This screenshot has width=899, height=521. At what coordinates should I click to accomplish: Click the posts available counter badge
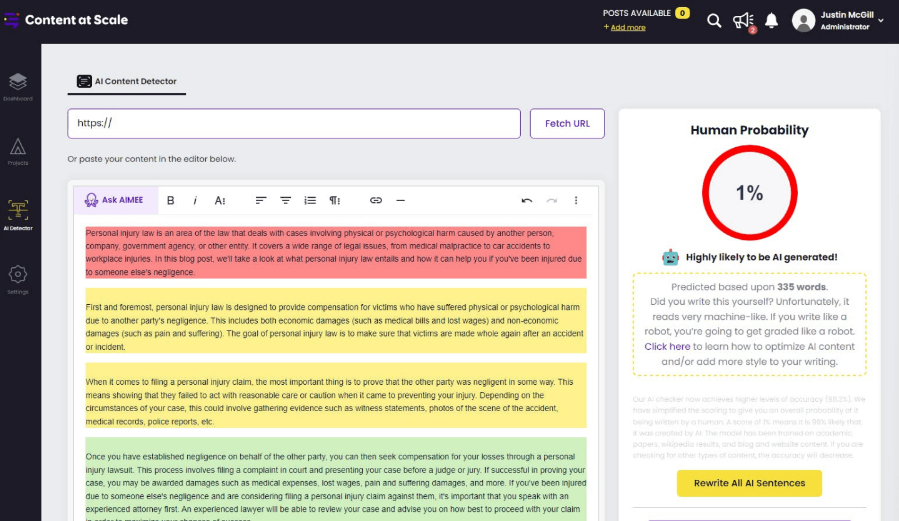click(x=682, y=13)
